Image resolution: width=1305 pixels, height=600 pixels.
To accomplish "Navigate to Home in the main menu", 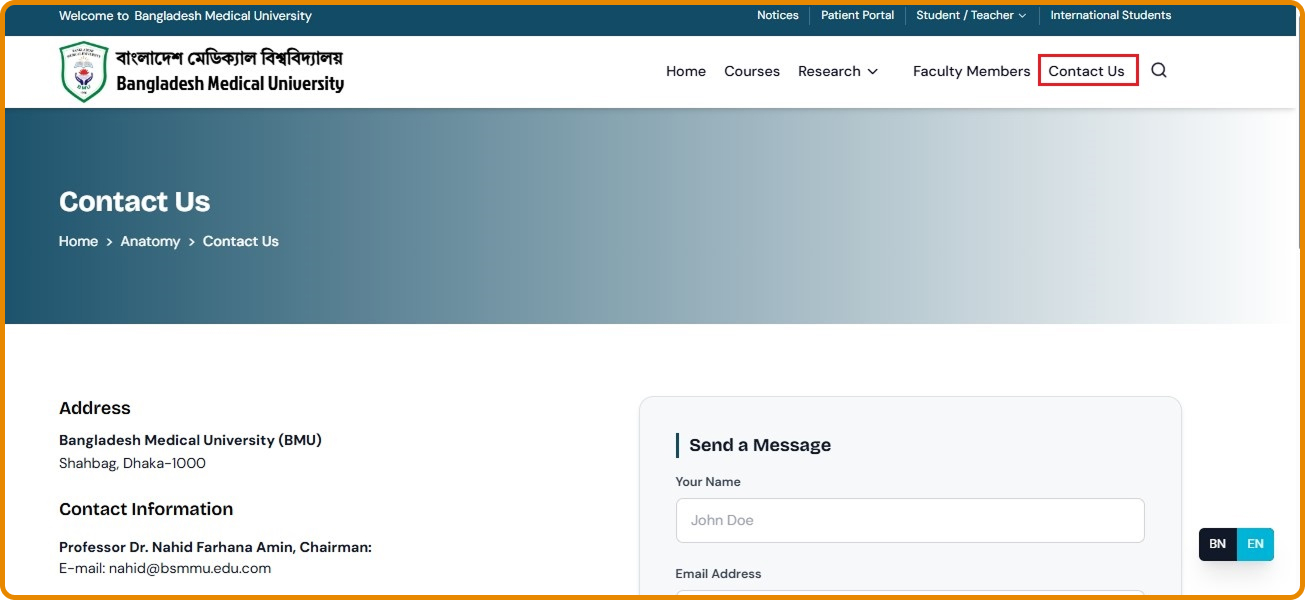I will click(686, 71).
